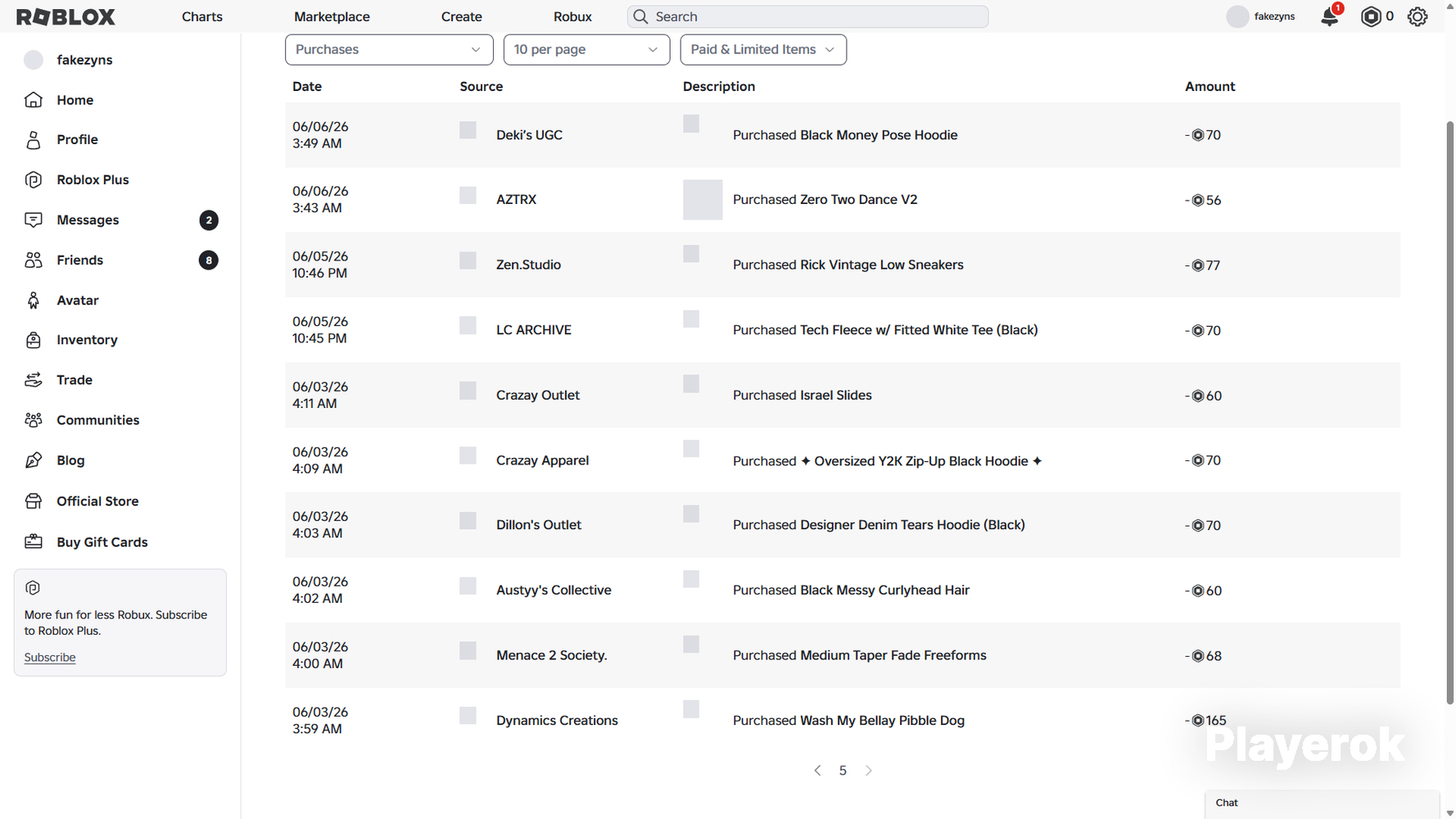This screenshot has width=1456, height=819.
Task: Go to the previous page arrow
Action: coord(817,771)
